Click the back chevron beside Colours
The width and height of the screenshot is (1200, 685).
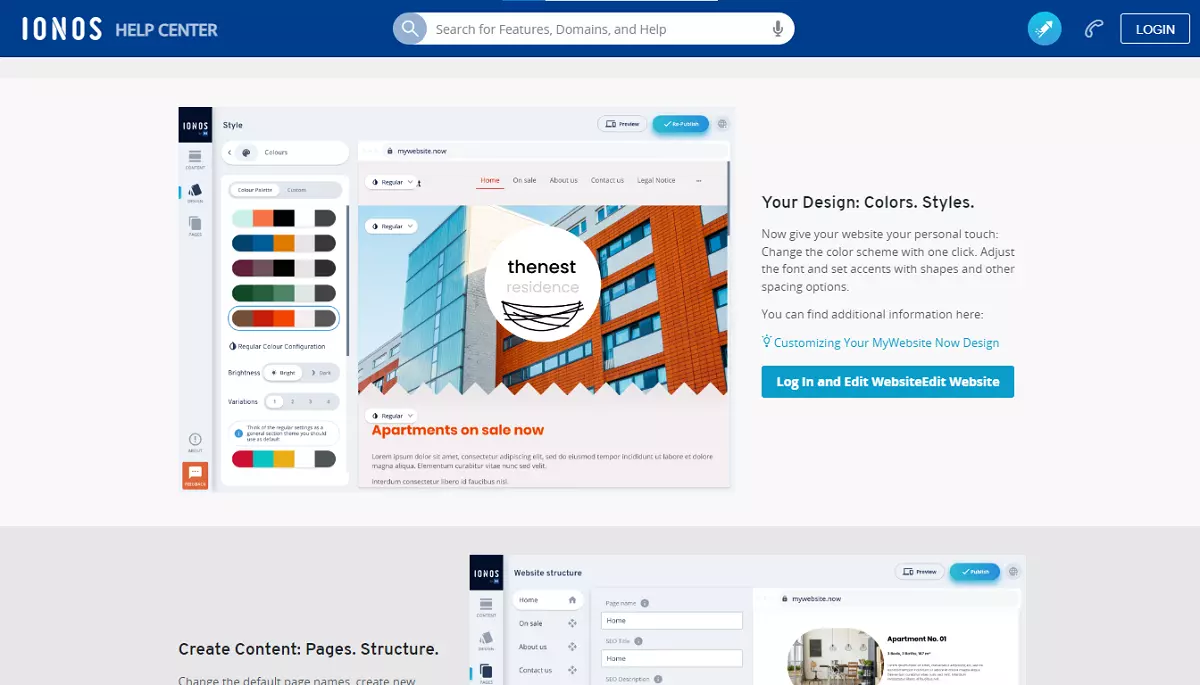pos(229,152)
